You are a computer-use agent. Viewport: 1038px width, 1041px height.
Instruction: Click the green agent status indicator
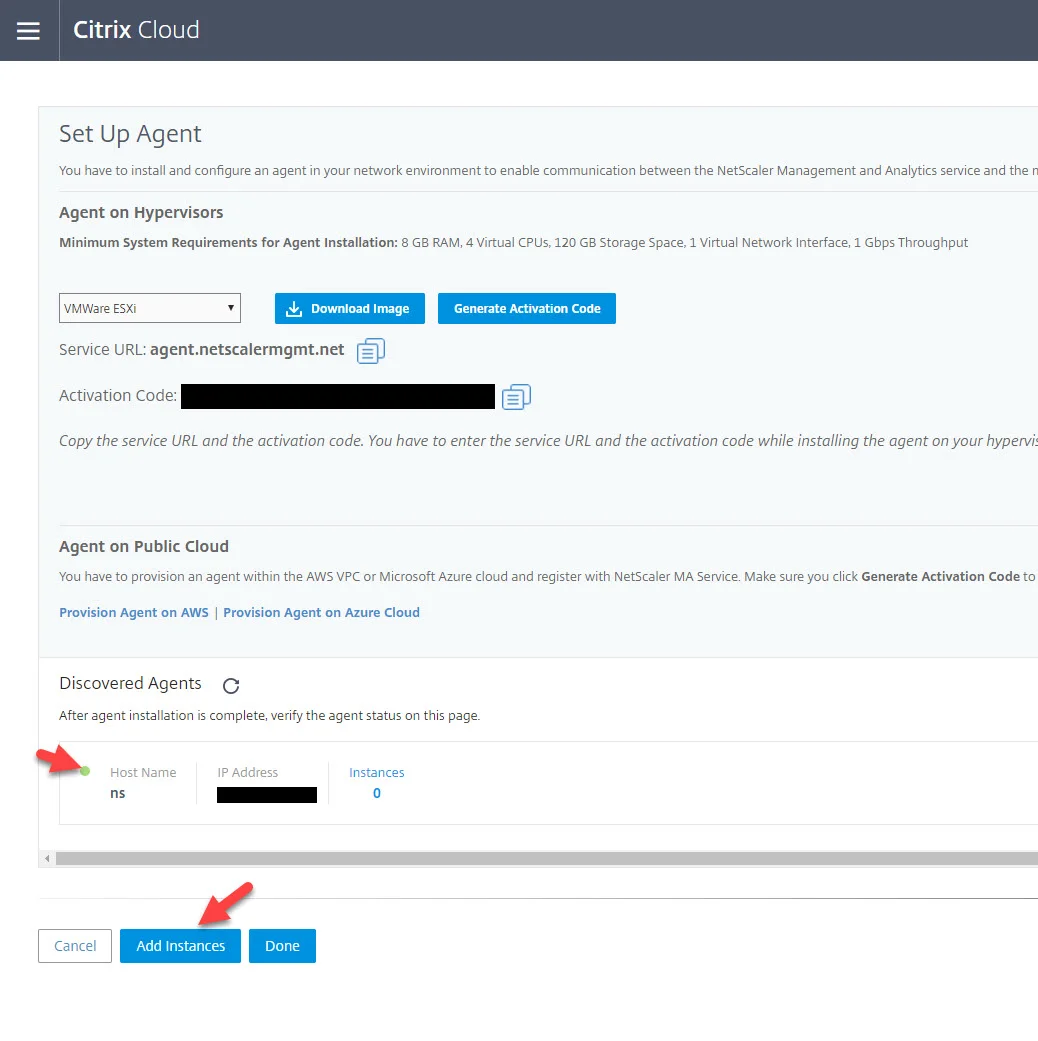(85, 771)
